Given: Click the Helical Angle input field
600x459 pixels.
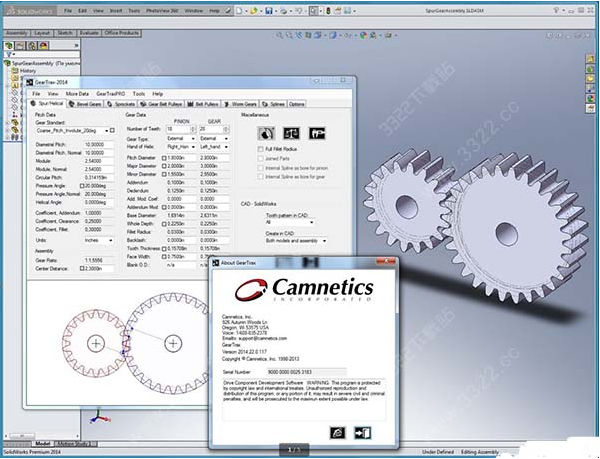Looking at the screenshot, I should click(99, 202).
